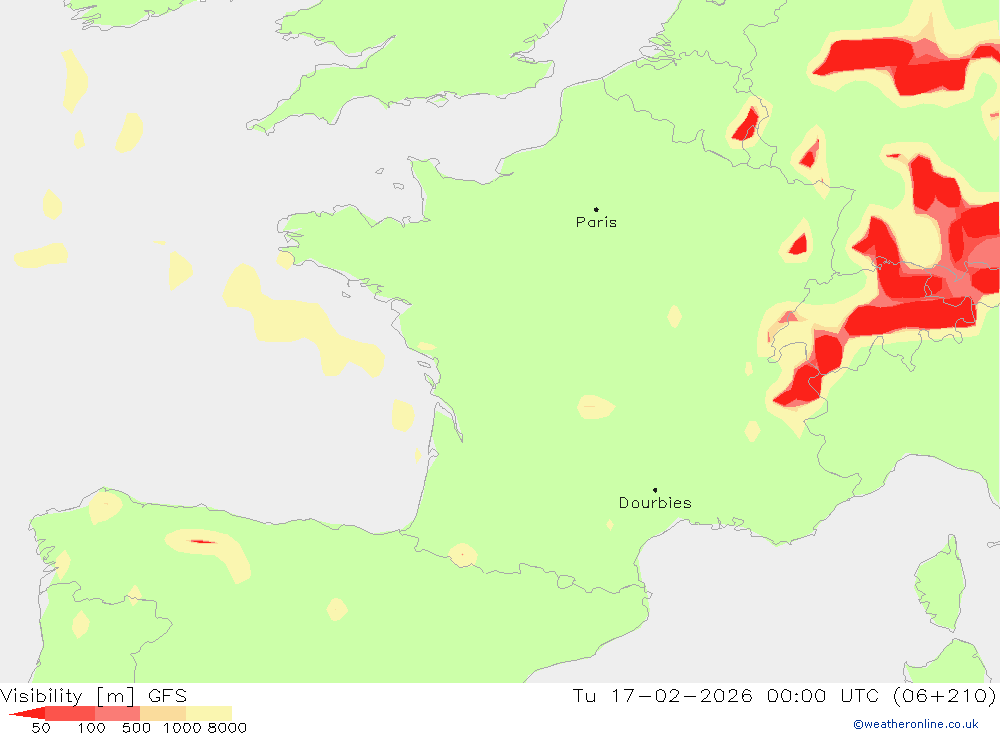Click the Paris city label
The image size is (1000, 733).
[596, 222]
